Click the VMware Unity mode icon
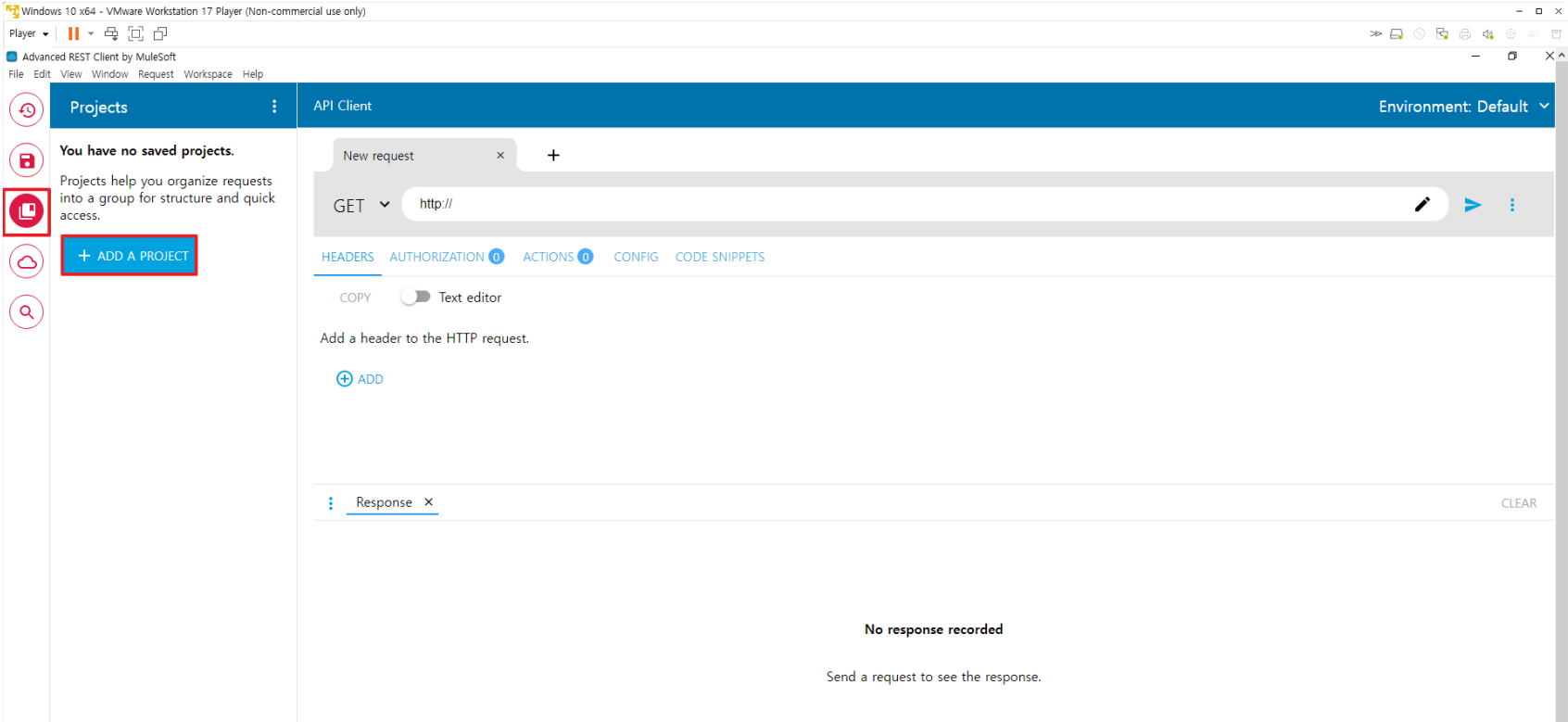This screenshot has width=1568, height=722. click(160, 33)
